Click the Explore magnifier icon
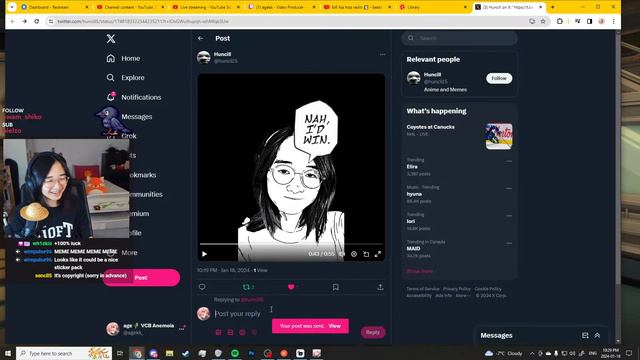This screenshot has width=640, height=360. coord(110,78)
